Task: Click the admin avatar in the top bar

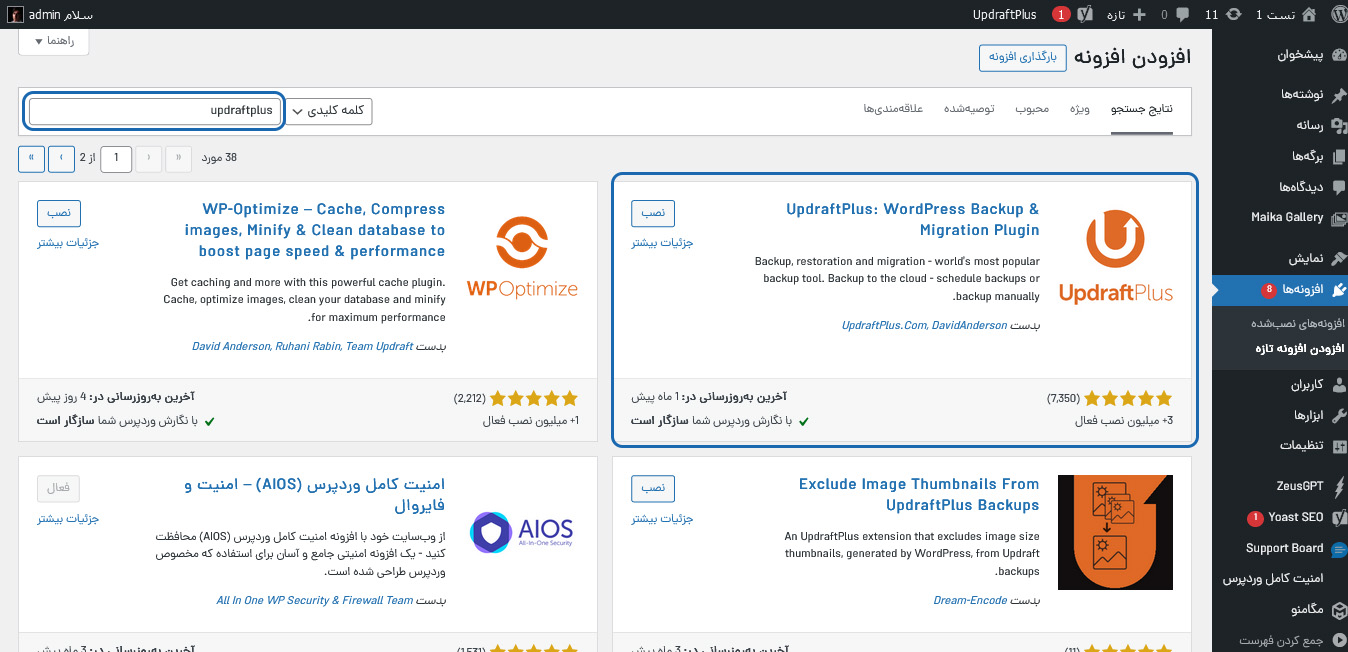Action: [16, 14]
